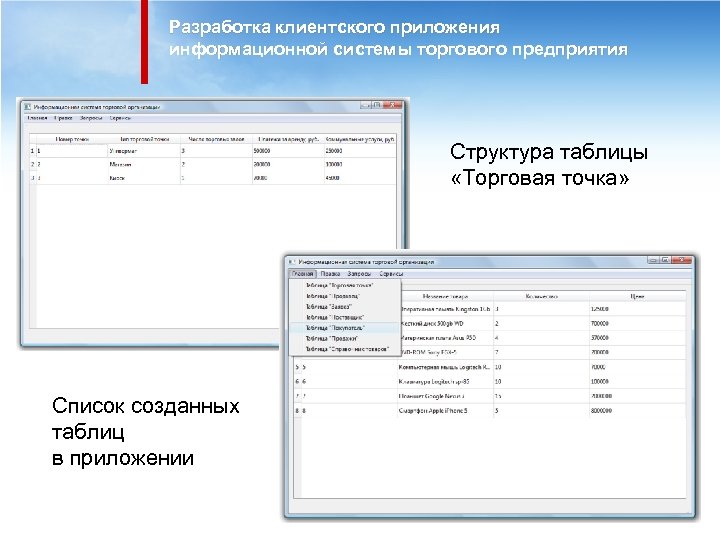Select the Материнская плата Asus cell
Image resolution: width=720 pixels, height=540 pixels.
pos(445,338)
